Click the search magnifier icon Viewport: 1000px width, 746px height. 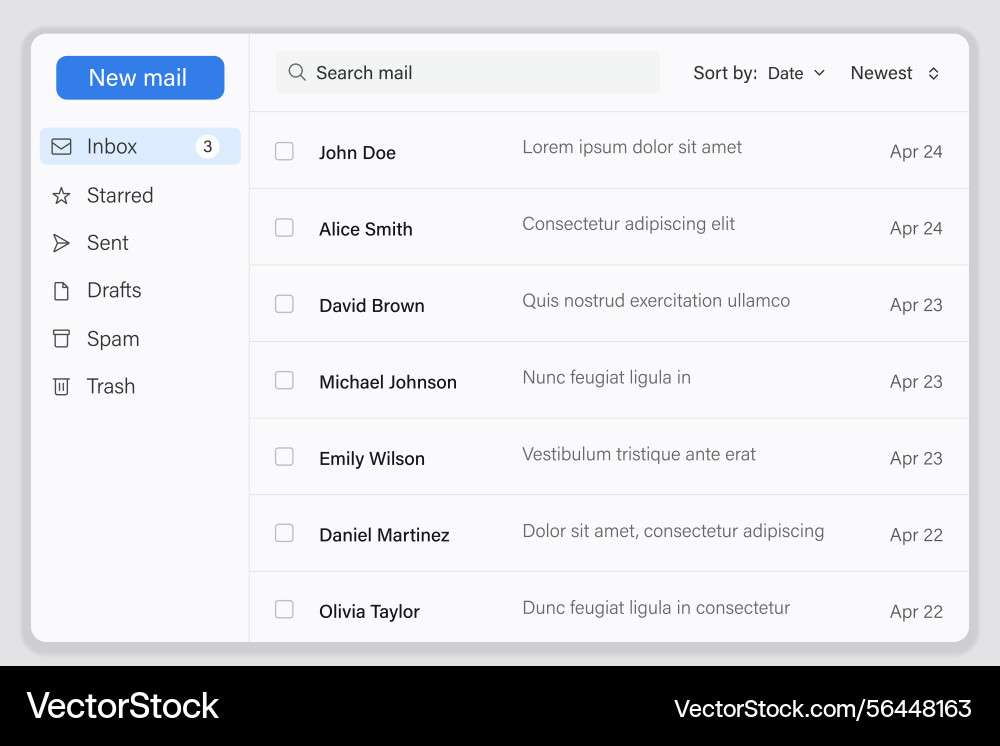[x=297, y=72]
